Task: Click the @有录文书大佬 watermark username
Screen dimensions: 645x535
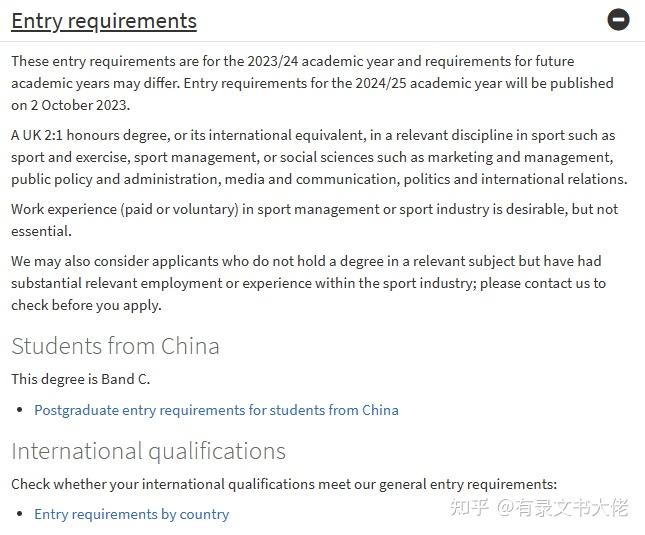Action: click(563, 507)
